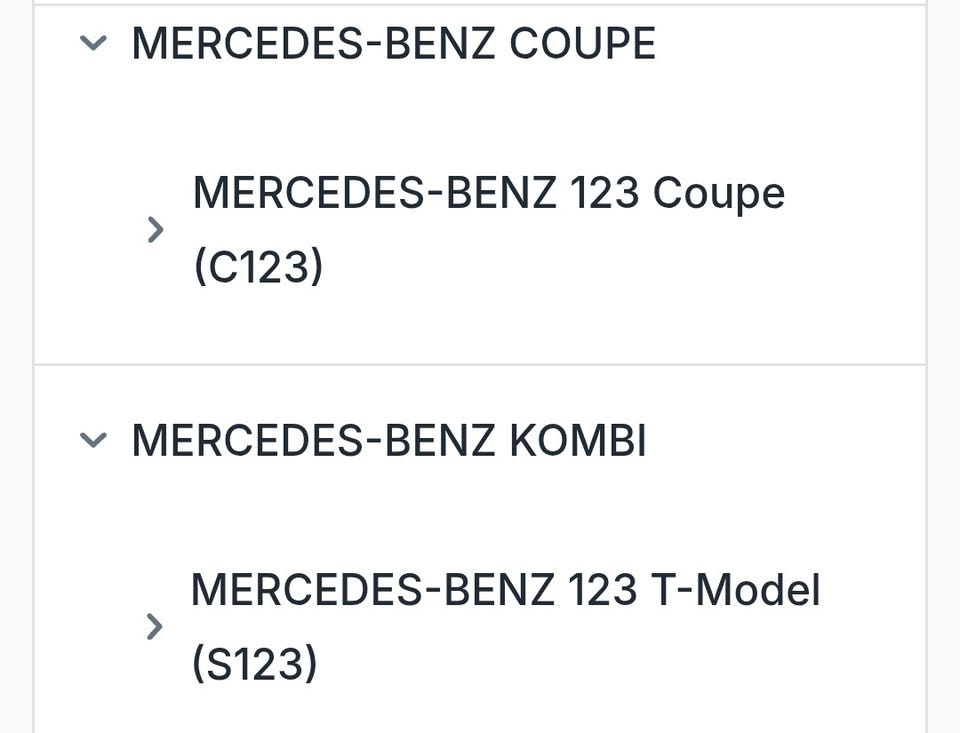Click the (S123) model code text
Screen dimensions: 960x733
point(254,665)
